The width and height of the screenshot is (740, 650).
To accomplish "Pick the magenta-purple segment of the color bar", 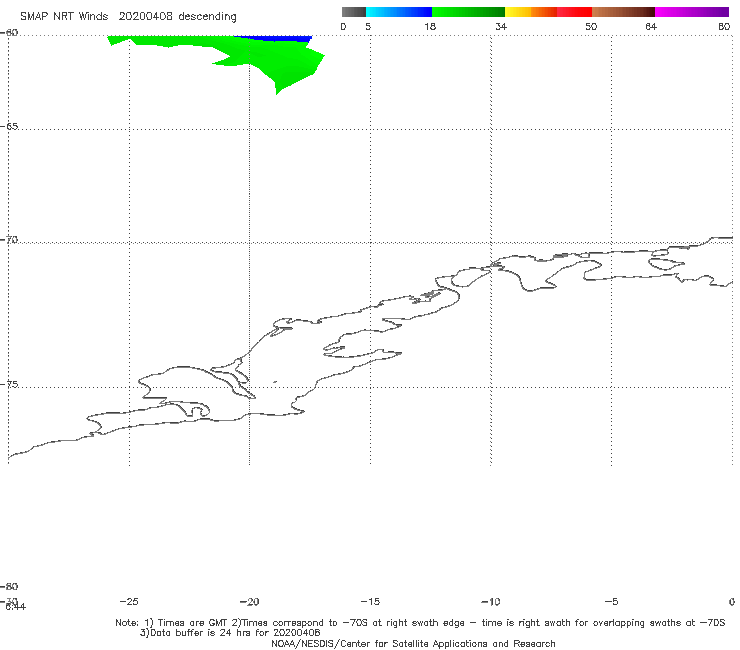I will 692,12.
